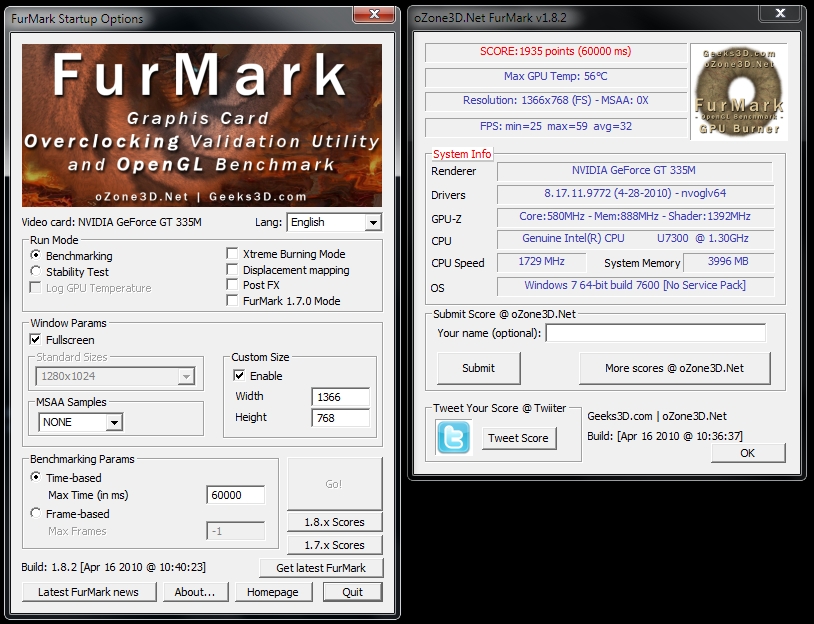Viewport: 814px width, 624px height.
Task: Click the Twitter bird icon
Action: (454, 437)
